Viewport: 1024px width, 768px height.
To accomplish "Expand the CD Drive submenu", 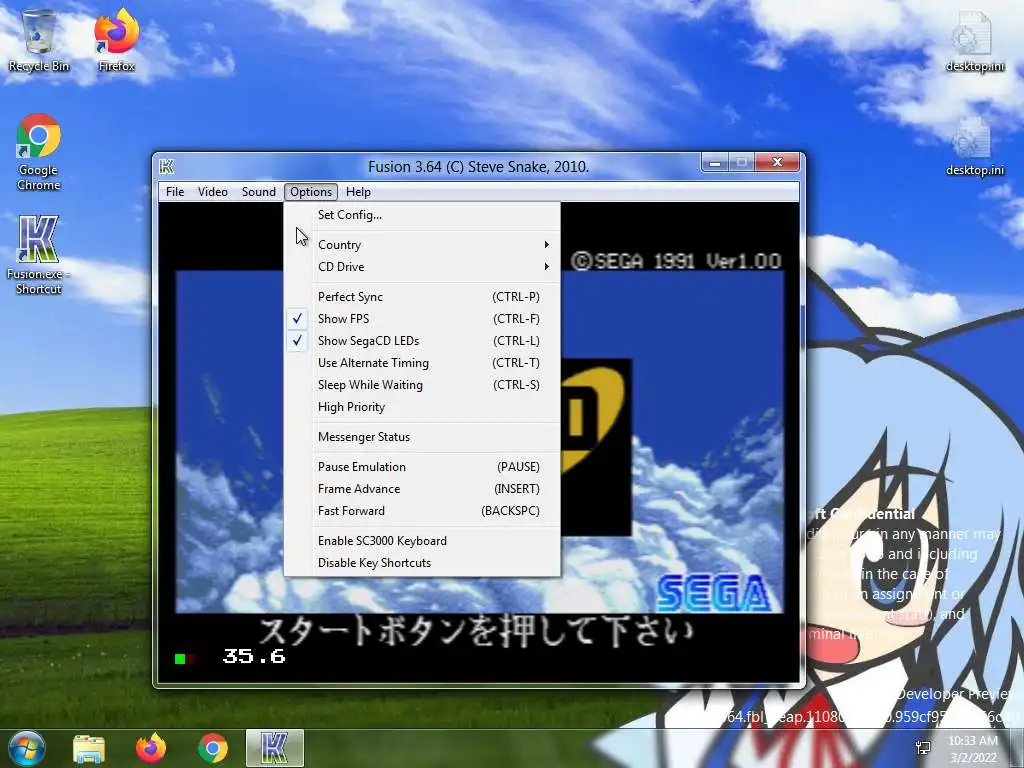I will tap(422, 266).
